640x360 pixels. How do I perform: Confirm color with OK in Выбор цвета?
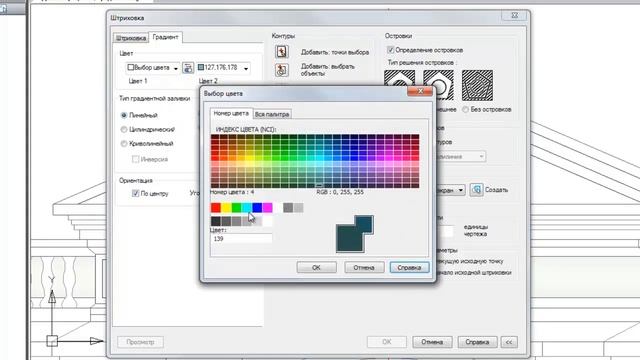pyautogui.click(x=316, y=267)
